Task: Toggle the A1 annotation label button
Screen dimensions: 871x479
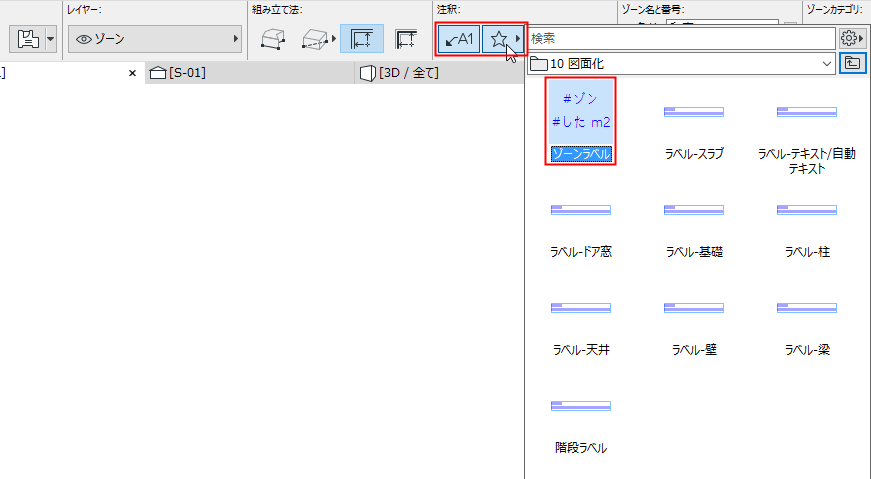Action: pyautogui.click(x=459, y=39)
